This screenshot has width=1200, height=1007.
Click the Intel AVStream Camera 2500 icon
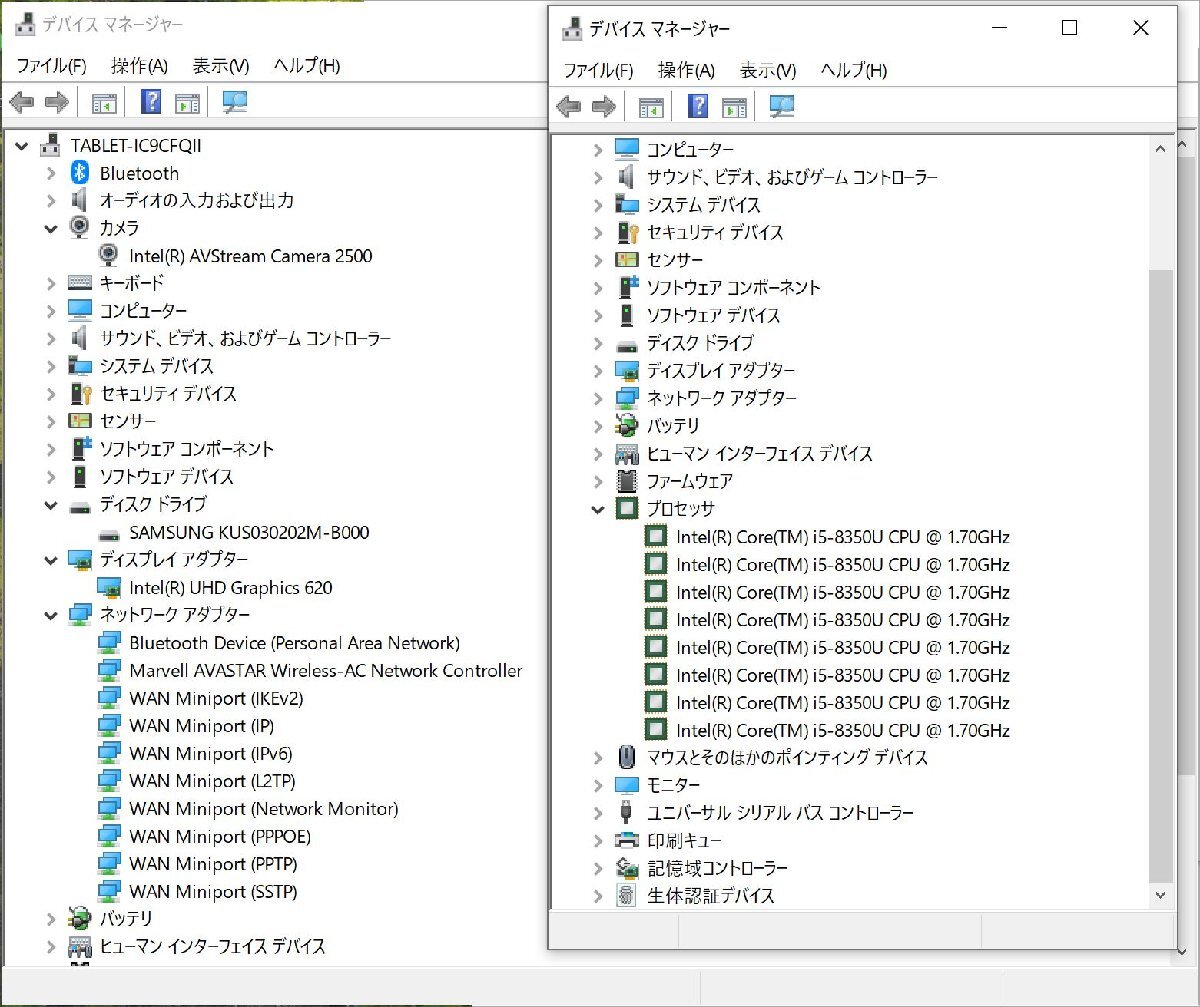[x=110, y=255]
